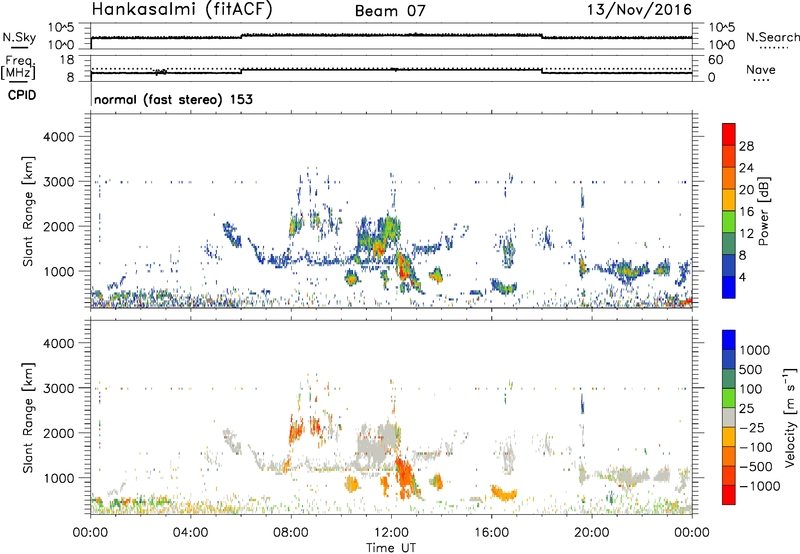Click the '12:00' time tick label
800x554 pixels.
pos(391,533)
